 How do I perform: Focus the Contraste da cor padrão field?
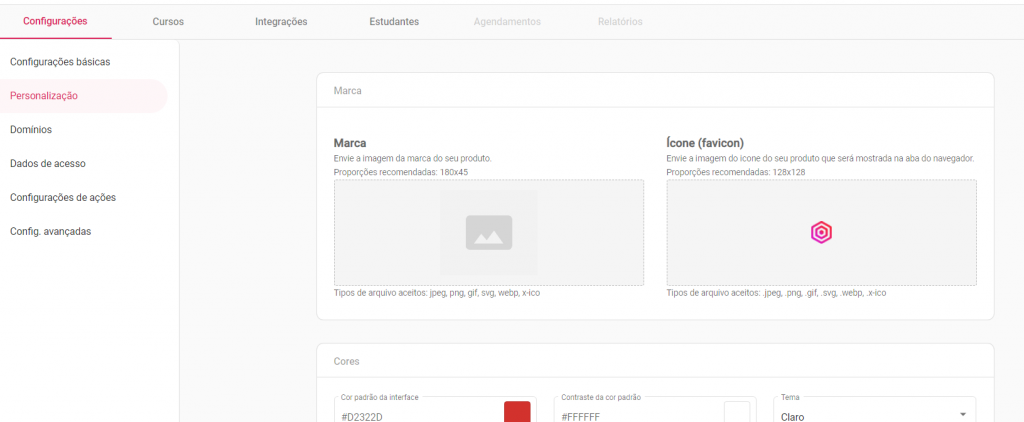pos(635,415)
